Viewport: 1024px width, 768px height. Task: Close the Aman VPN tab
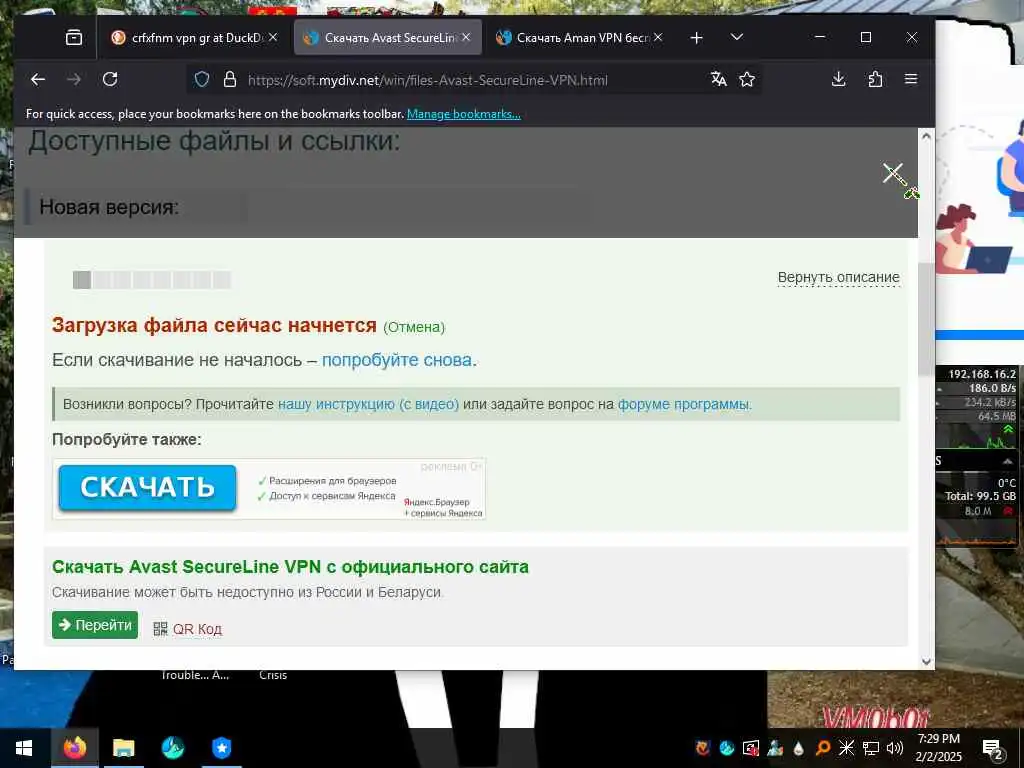tap(658, 37)
